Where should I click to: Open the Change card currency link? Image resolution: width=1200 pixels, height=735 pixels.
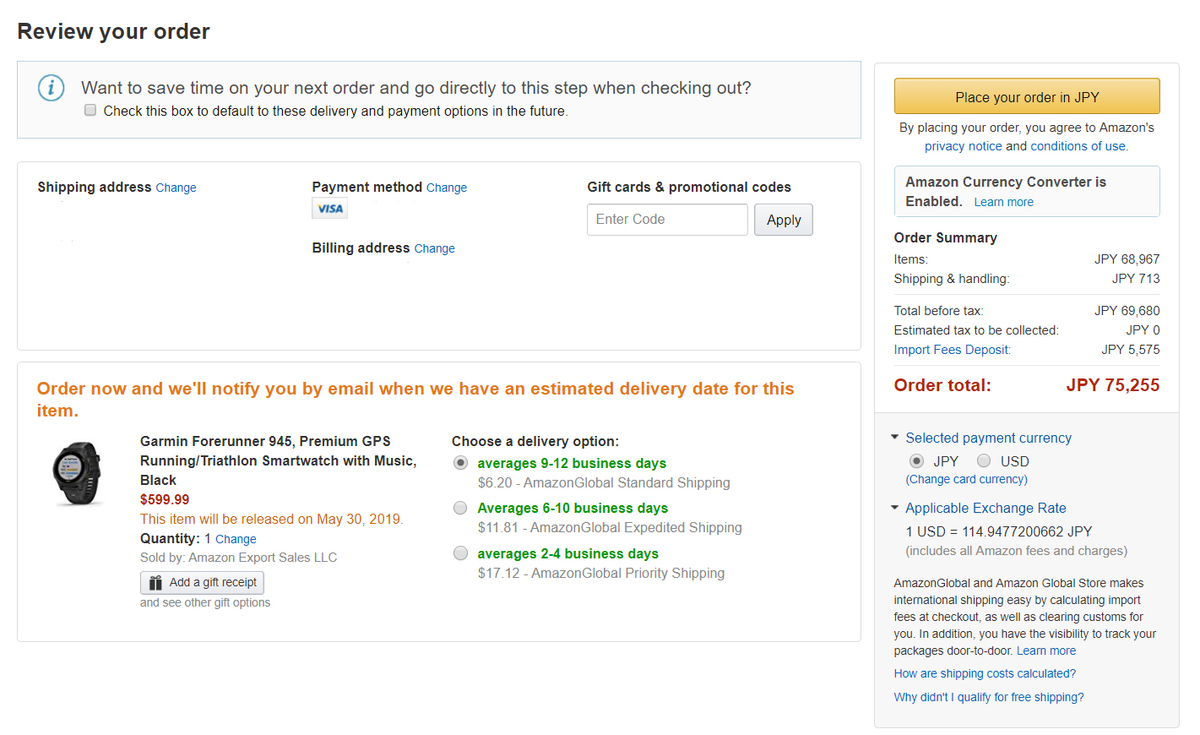(x=966, y=480)
